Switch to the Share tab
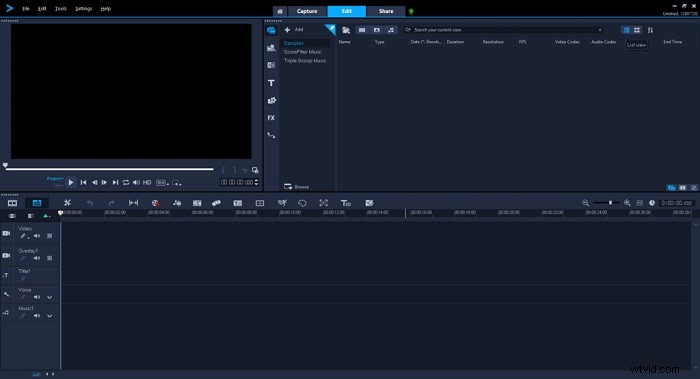The height and width of the screenshot is (379, 700). pos(386,11)
